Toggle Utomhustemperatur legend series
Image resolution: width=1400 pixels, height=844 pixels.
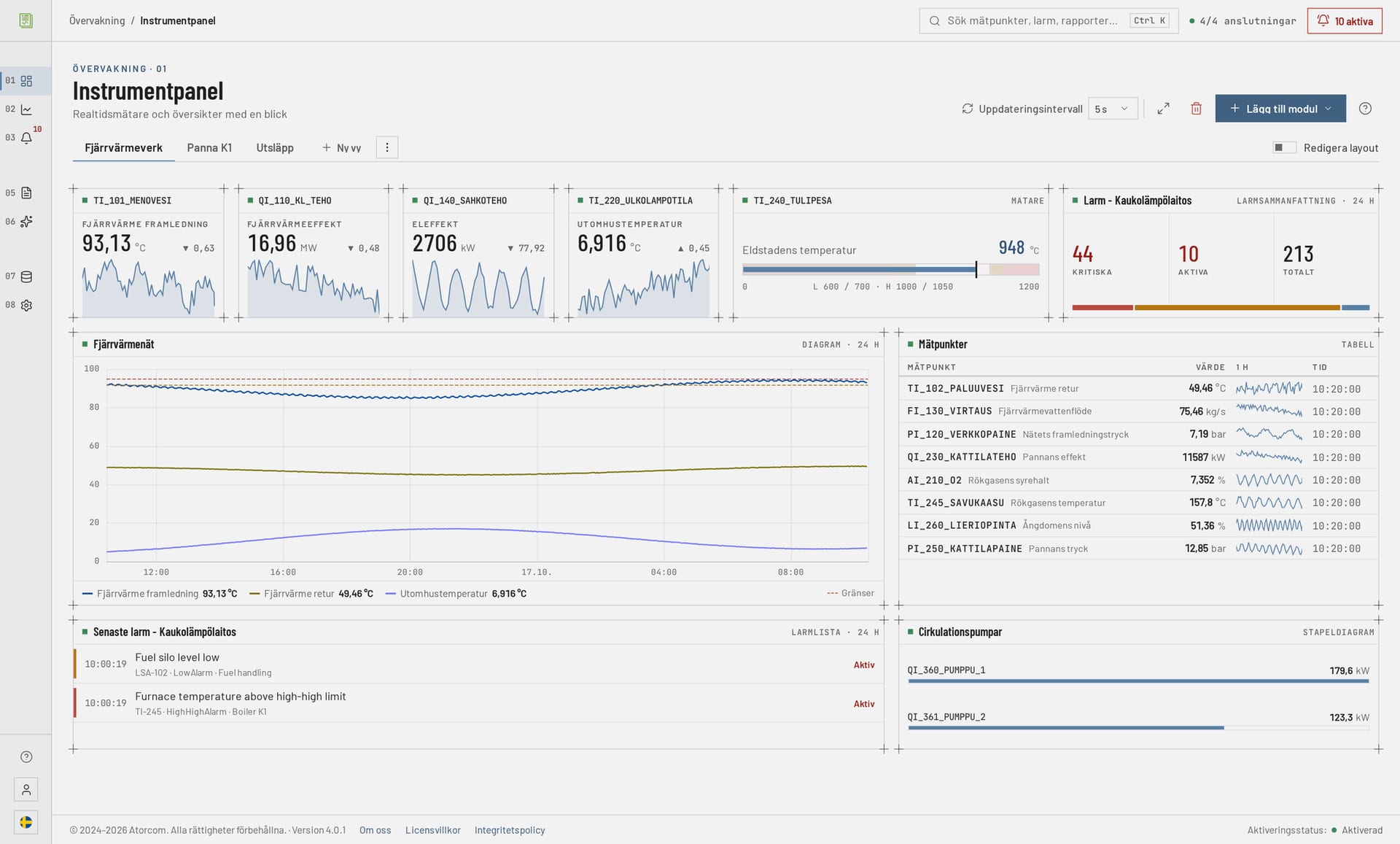click(456, 594)
